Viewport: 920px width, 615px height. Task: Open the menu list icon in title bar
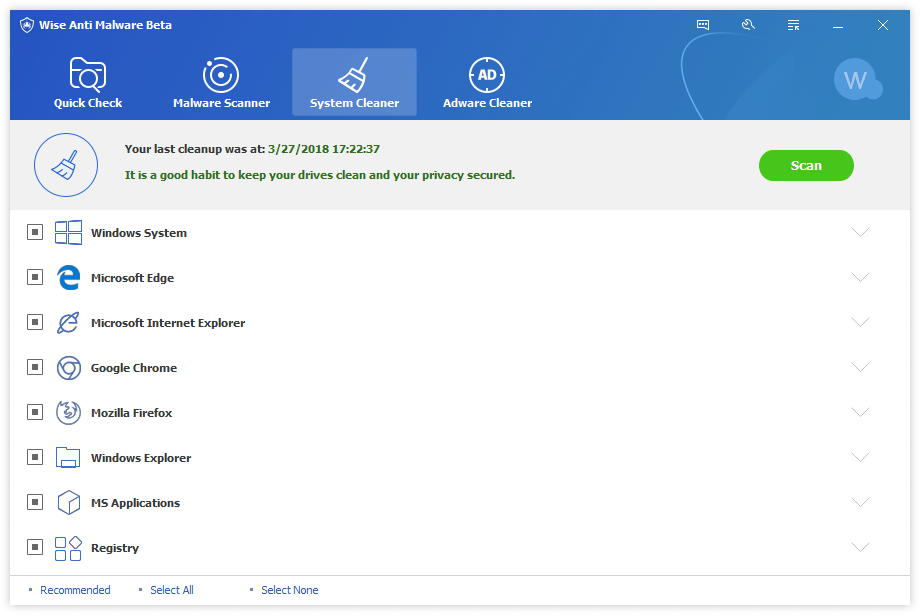(x=793, y=25)
